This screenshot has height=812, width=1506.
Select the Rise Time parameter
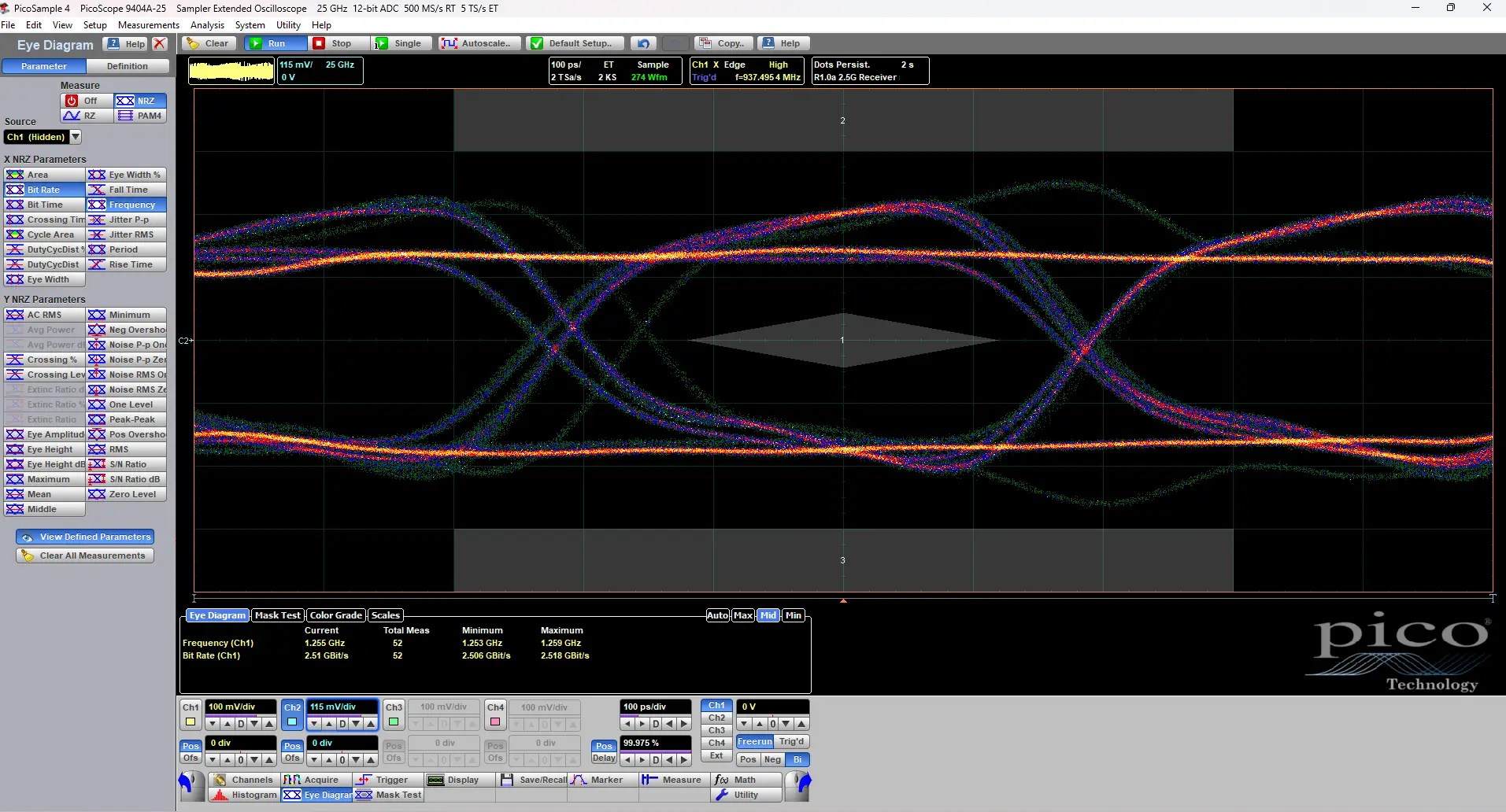pyautogui.click(x=127, y=264)
